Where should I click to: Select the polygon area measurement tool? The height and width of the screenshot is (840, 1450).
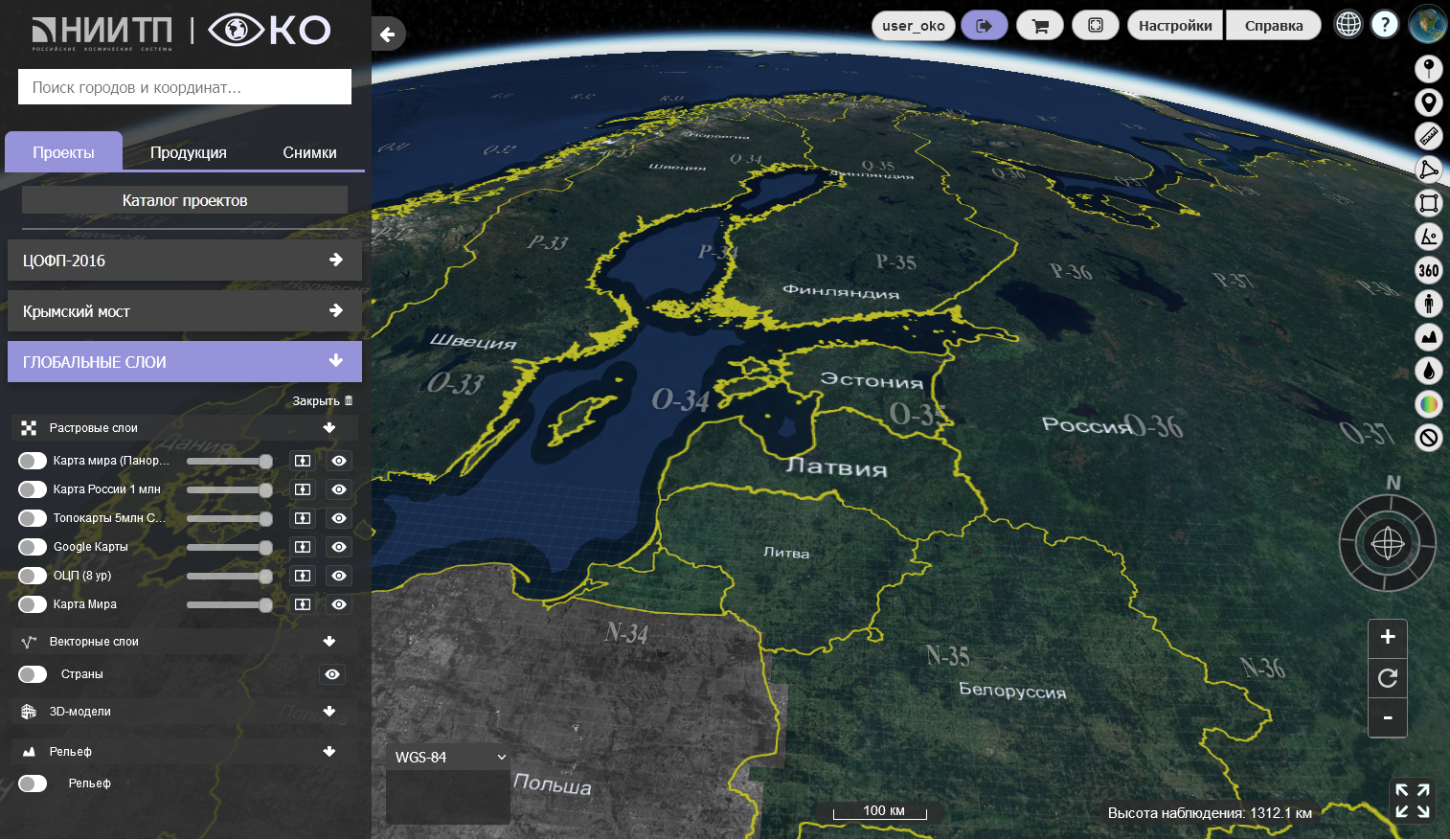pos(1428,170)
